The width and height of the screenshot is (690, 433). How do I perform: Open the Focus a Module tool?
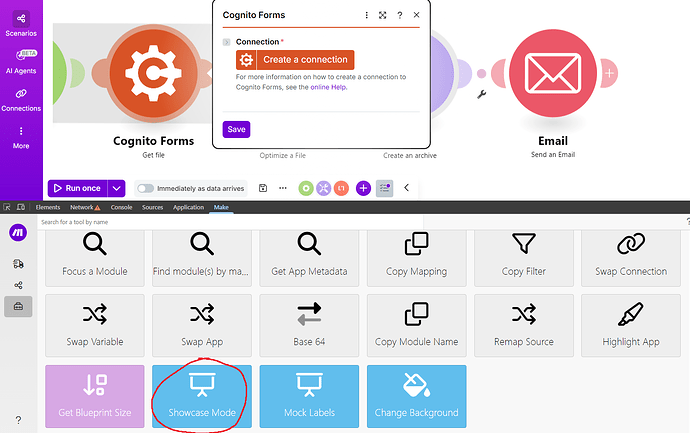[x=95, y=258]
